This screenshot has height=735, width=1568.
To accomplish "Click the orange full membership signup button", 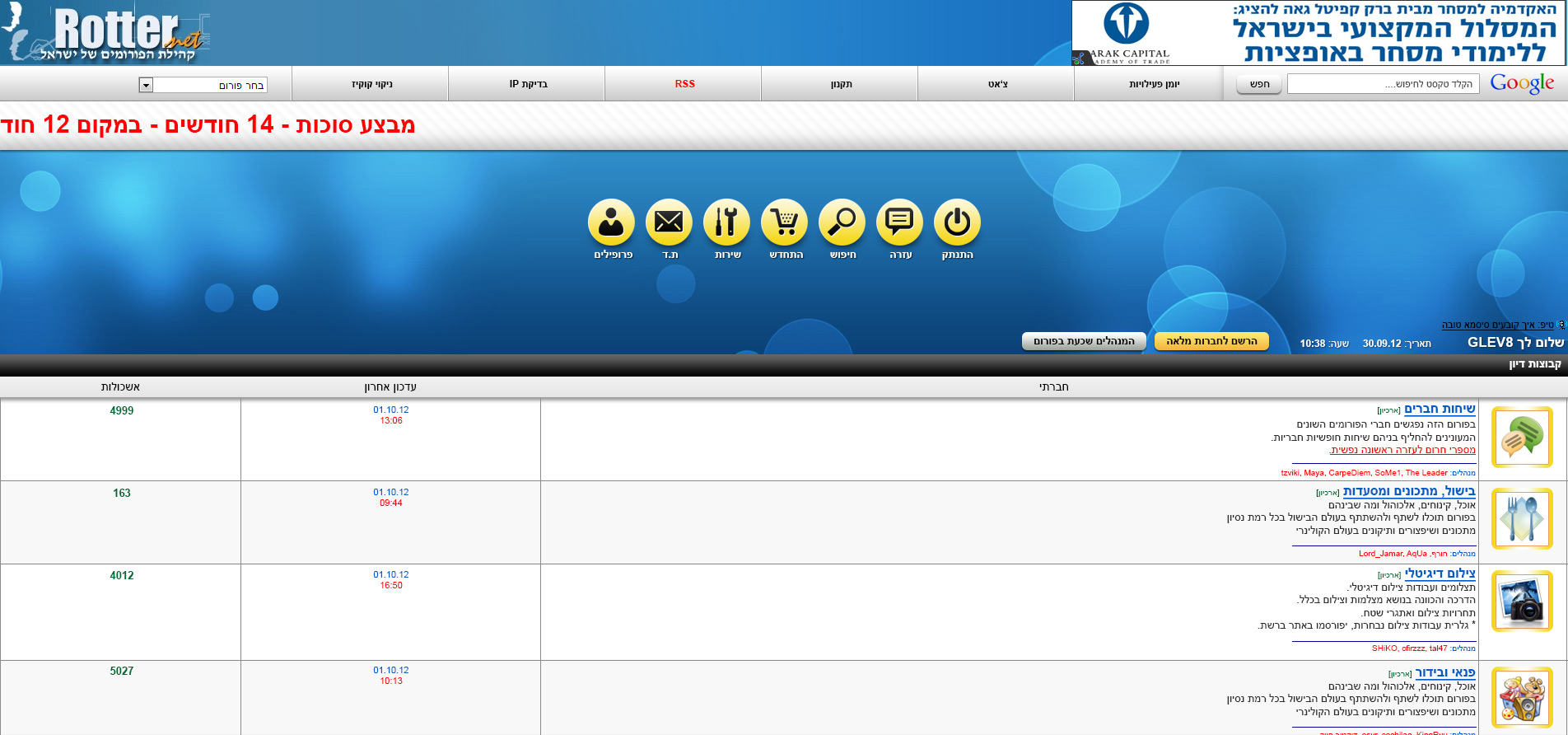I will coord(1211,341).
